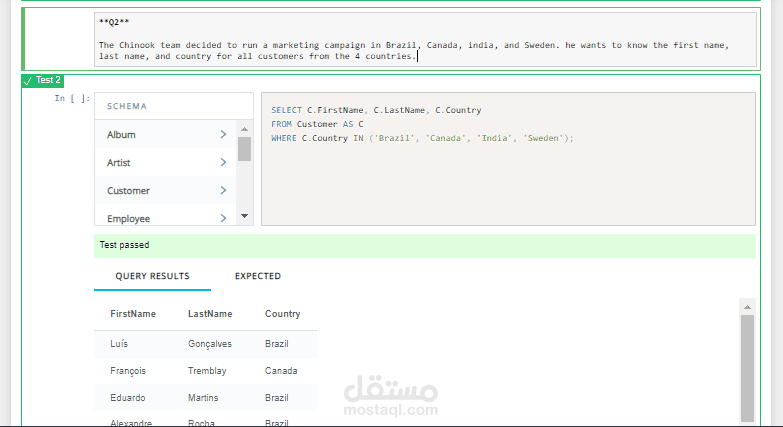Click the WHERE clause line in query

click(x=422, y=138)
